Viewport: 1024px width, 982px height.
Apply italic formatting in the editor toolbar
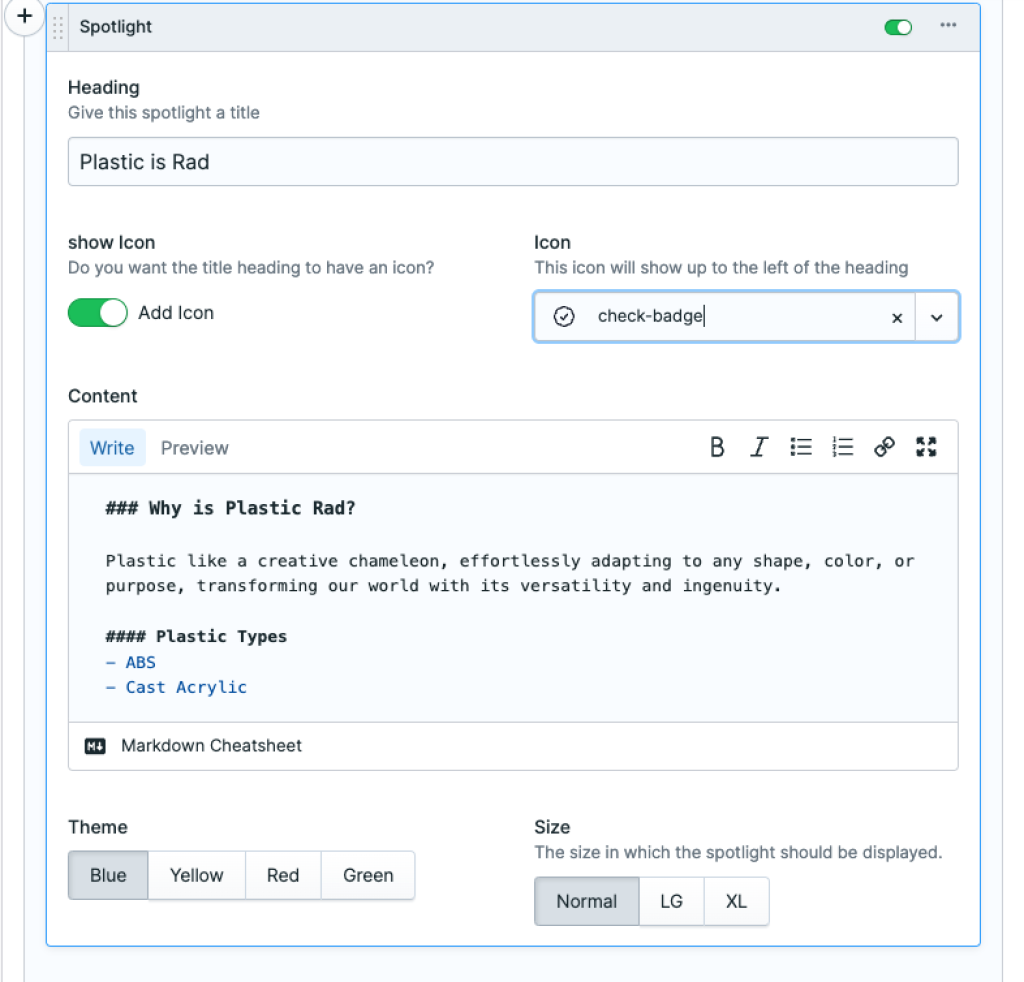click(759, 447)
